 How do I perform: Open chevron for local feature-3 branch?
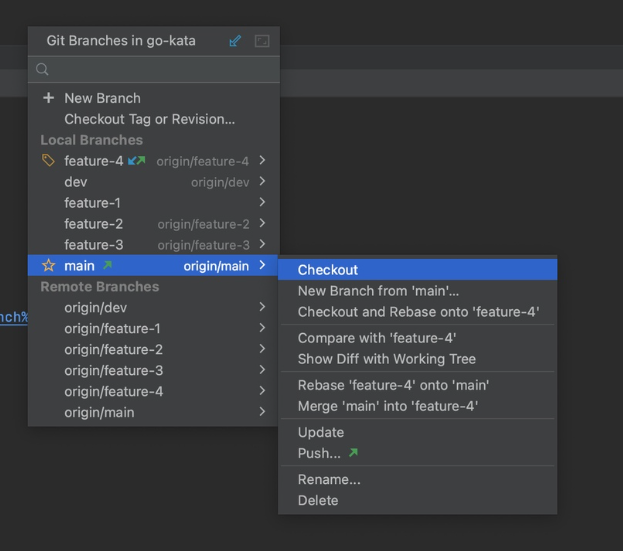pyautogui.click(x=262, y=245)
